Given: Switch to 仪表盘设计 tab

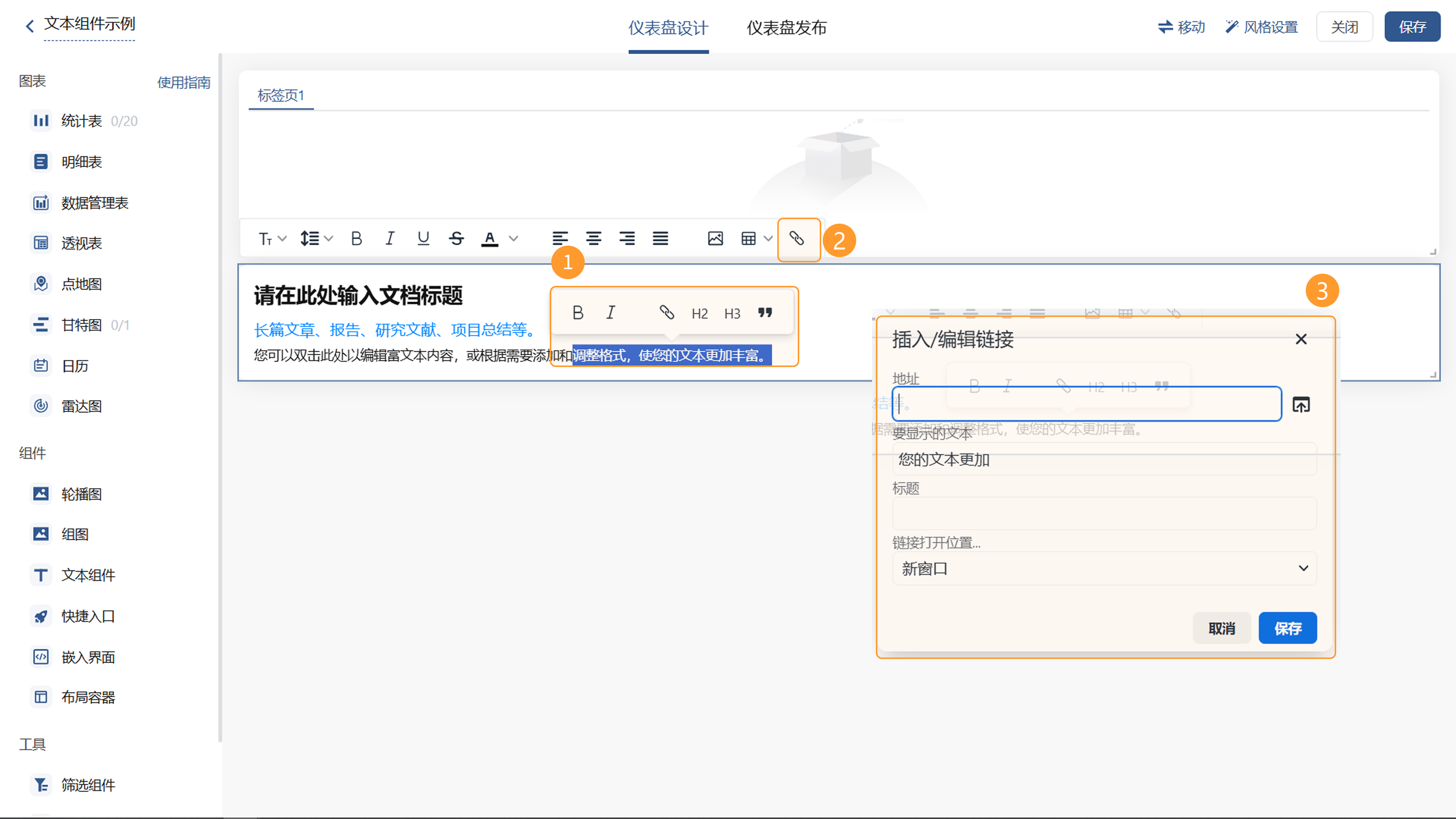Looking at the screenshot, I should click(x=668, y=28).
